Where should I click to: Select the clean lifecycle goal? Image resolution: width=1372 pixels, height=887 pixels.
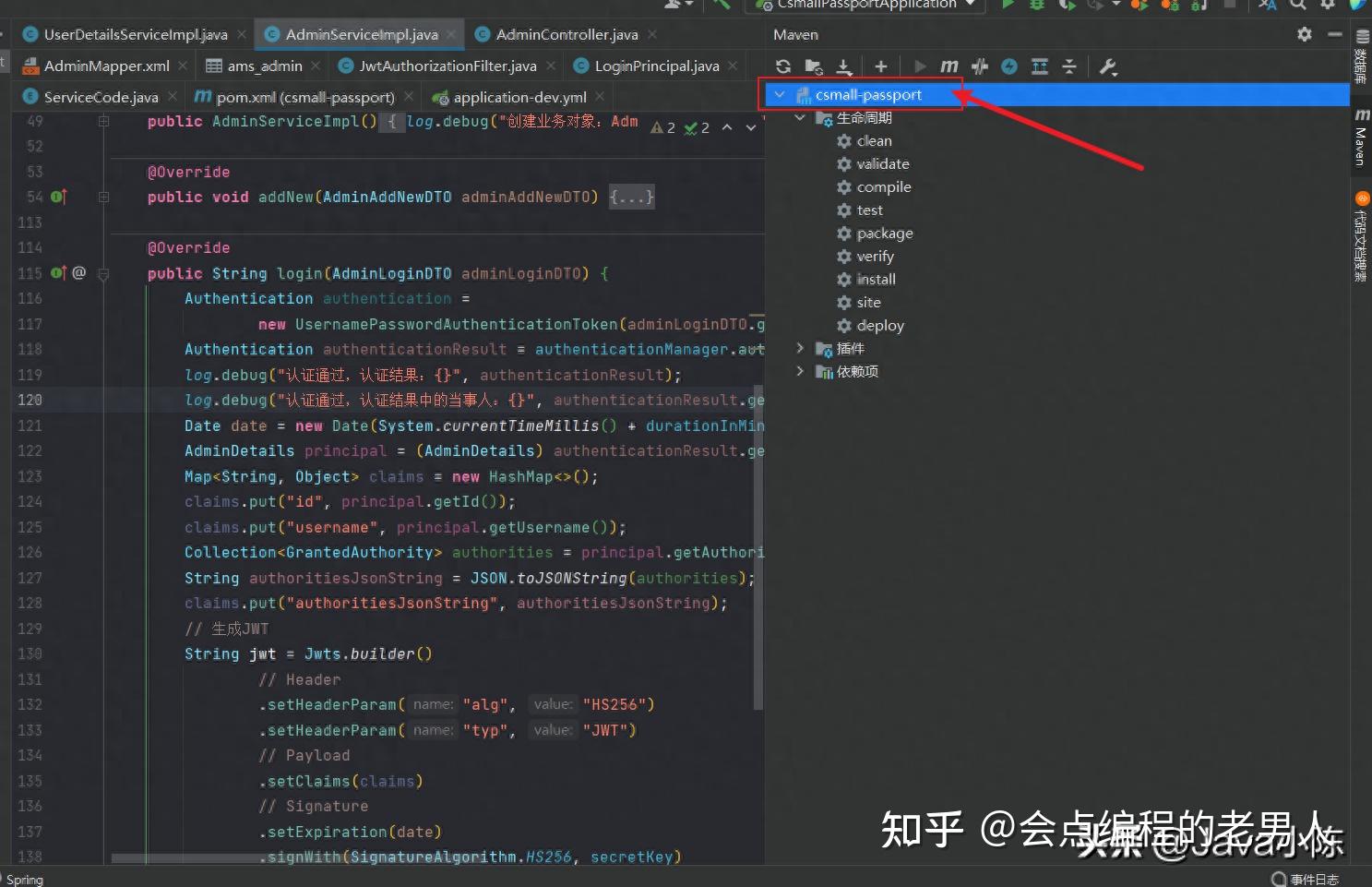point(874,140)
